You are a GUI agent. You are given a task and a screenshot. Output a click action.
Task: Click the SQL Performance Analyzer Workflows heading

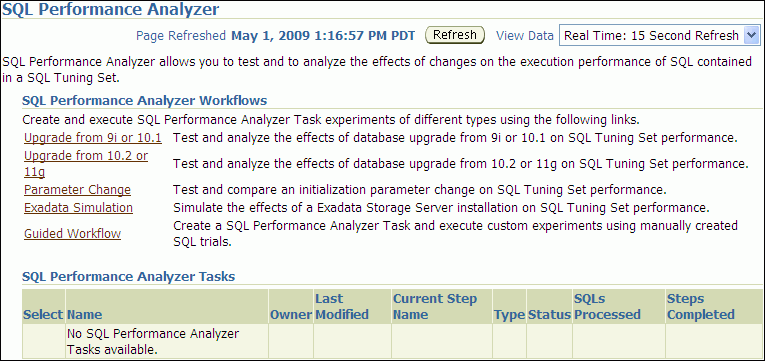point(144,100)
